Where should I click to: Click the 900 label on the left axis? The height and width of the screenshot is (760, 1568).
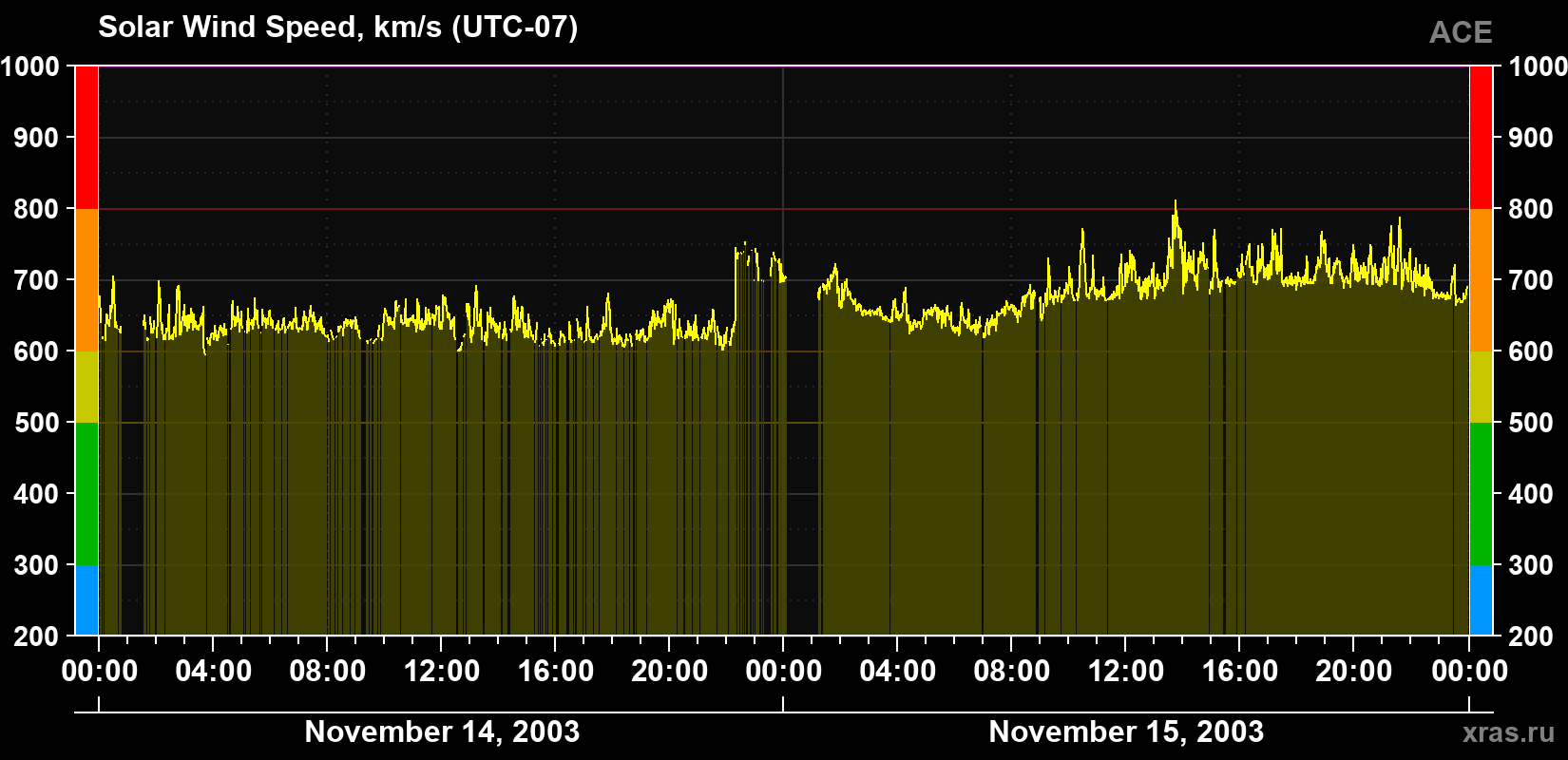[37, 138]
